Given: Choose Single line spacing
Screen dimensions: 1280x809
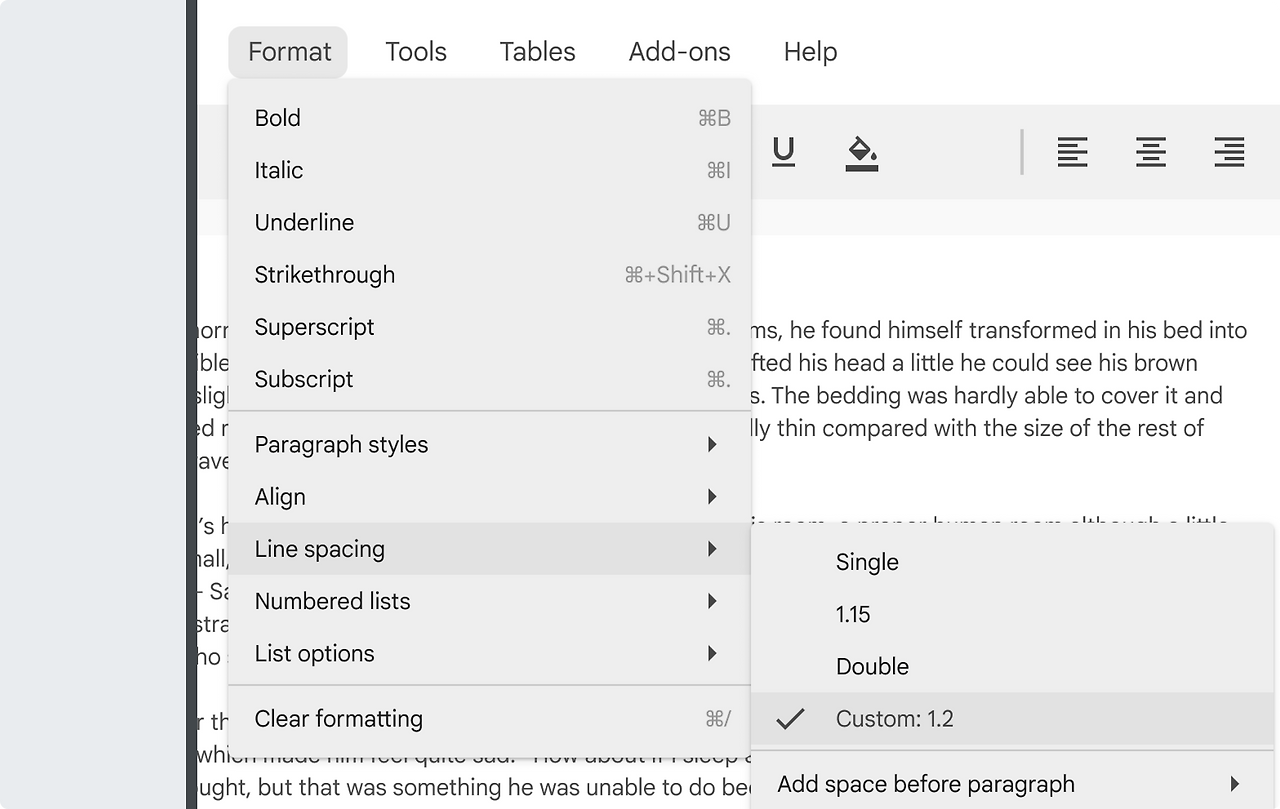Looking at the screenshot, I should click(x=867, y=562).
